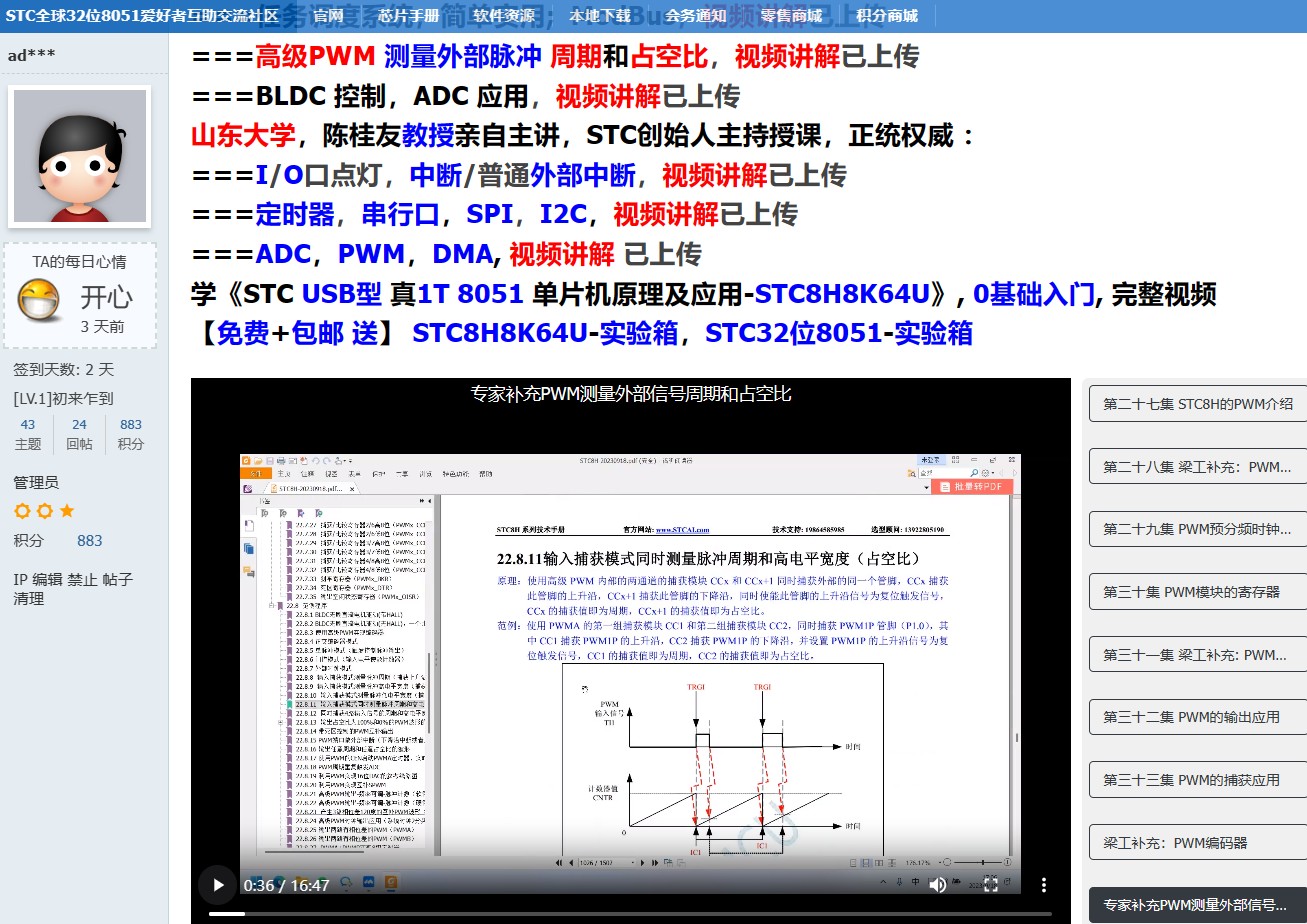Click the [LV.1]初来乍到 level text

point(64,398)
